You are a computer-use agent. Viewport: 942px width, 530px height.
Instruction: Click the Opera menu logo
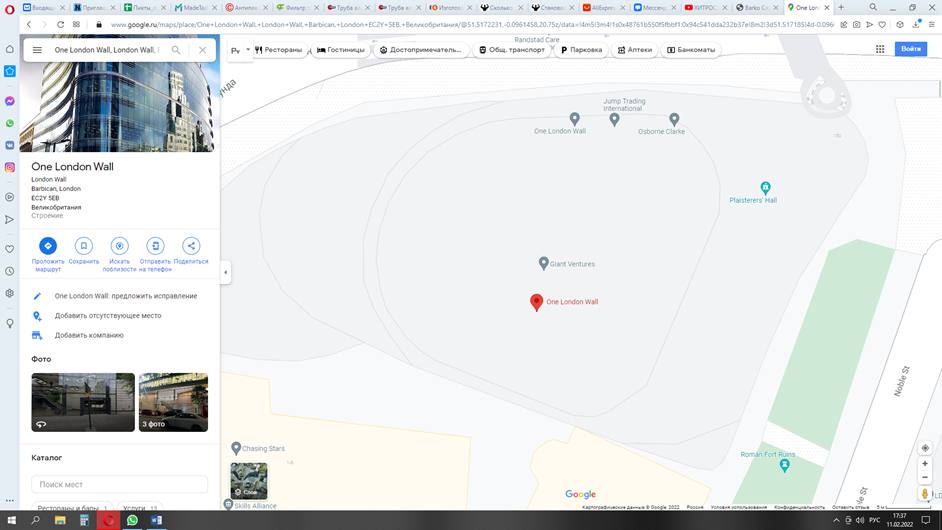[10, 8]
